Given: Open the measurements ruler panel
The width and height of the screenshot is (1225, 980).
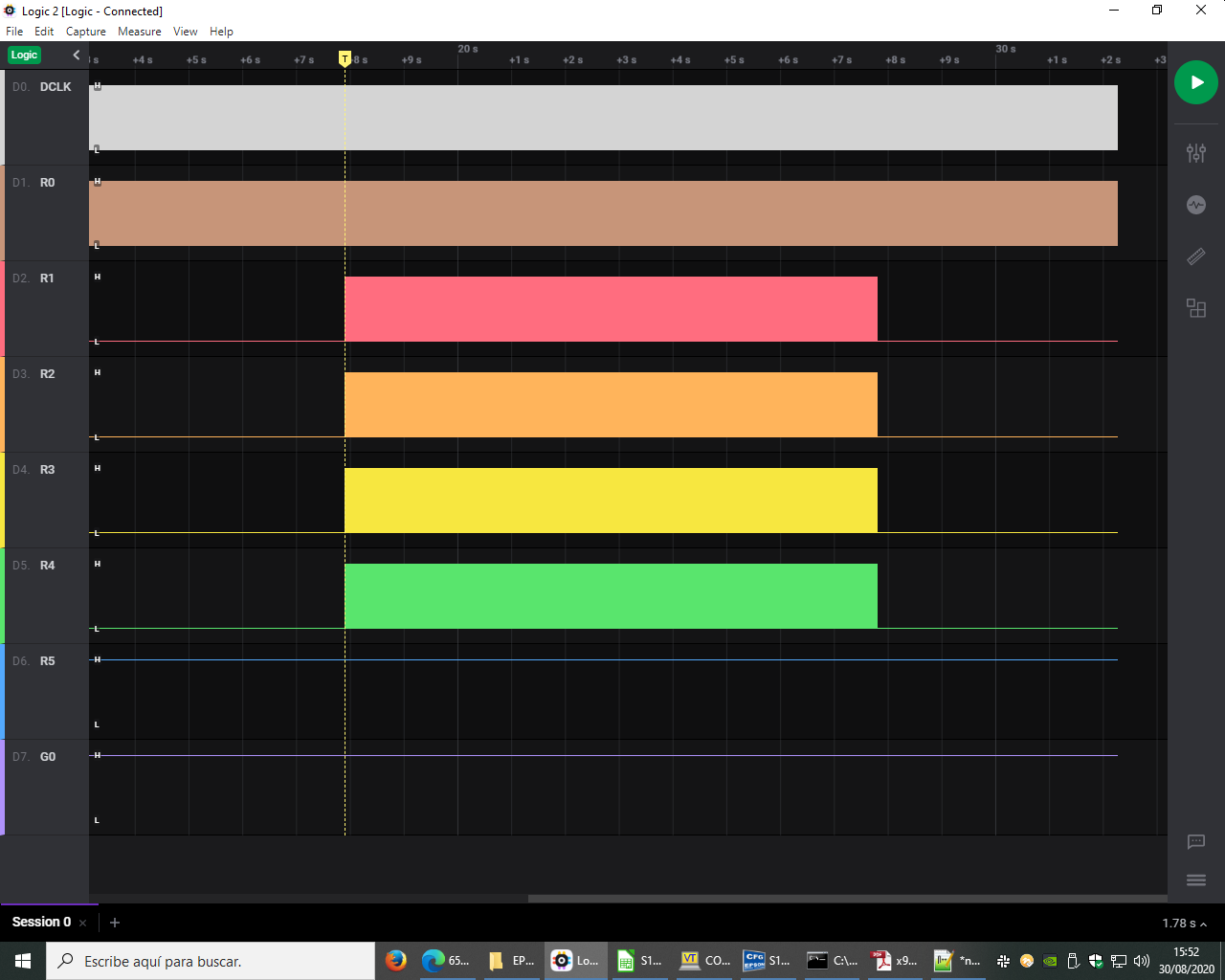Looking at the screenshot, I should click(x=1195, y=256).
